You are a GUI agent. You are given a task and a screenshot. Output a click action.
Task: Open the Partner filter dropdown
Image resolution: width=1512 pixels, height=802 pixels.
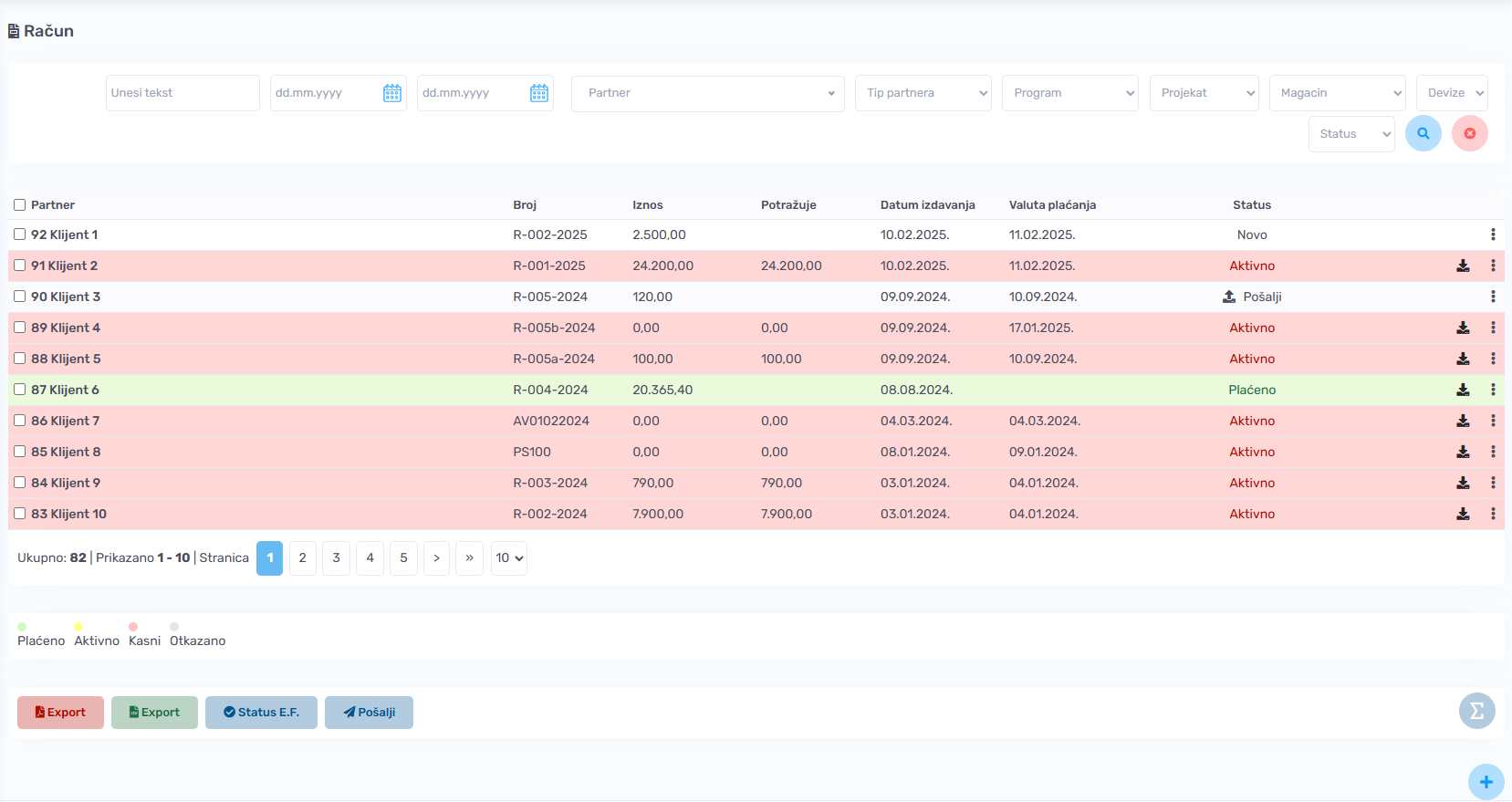click(708, 93)
